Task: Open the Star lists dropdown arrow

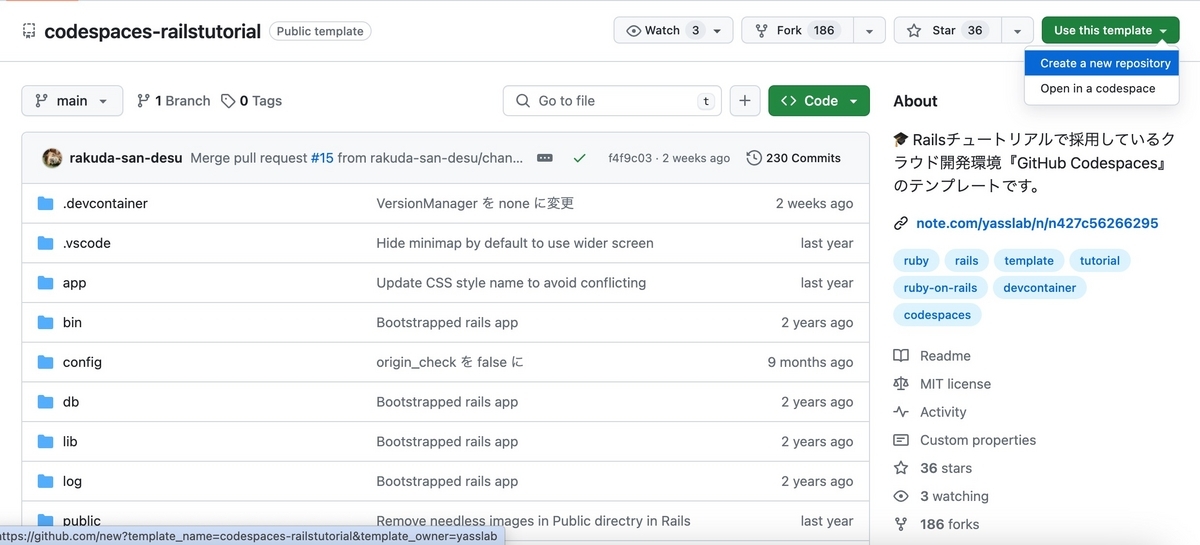Action: [1017, 30]
